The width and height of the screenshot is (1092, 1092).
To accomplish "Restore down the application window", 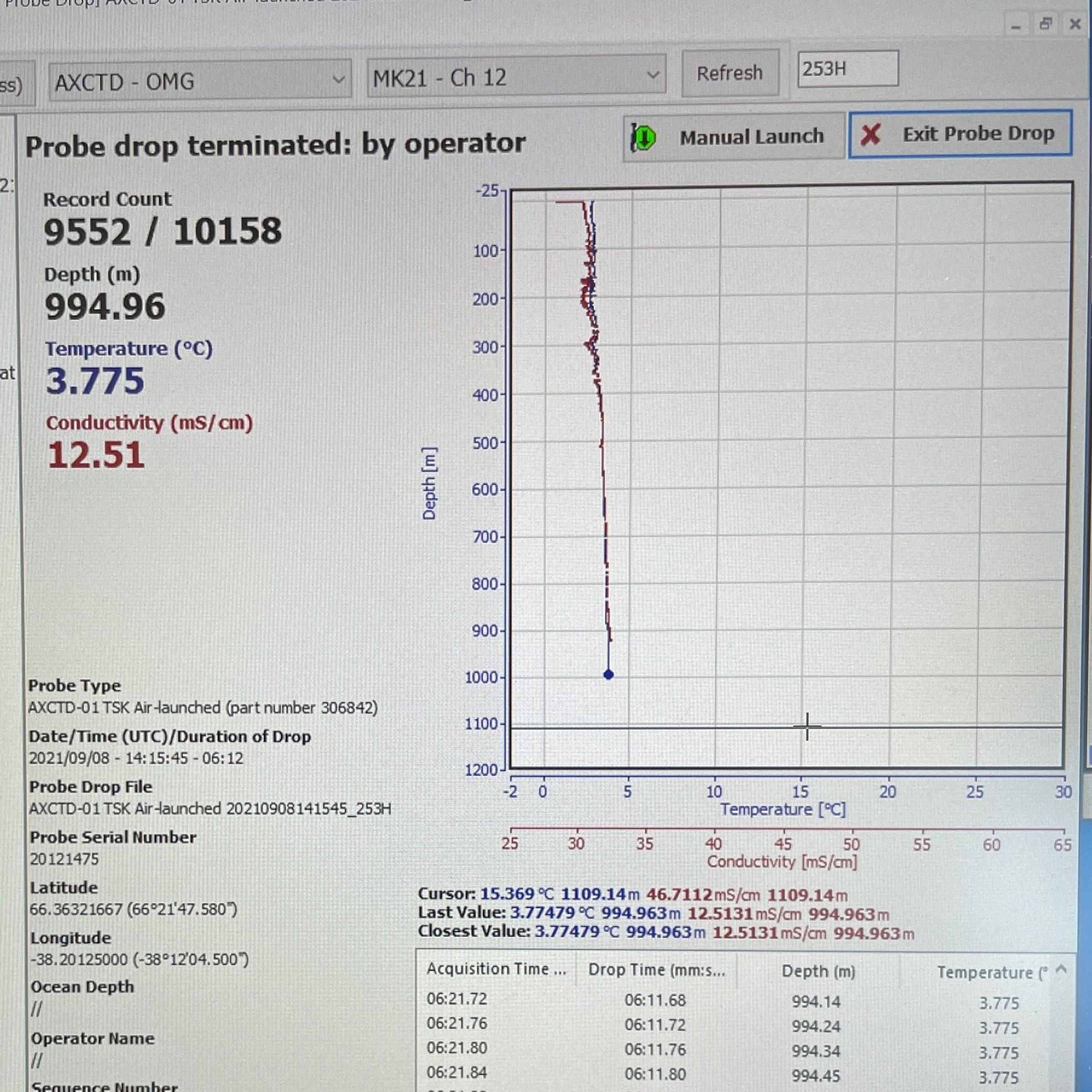I will click(x=1046, y=24).
